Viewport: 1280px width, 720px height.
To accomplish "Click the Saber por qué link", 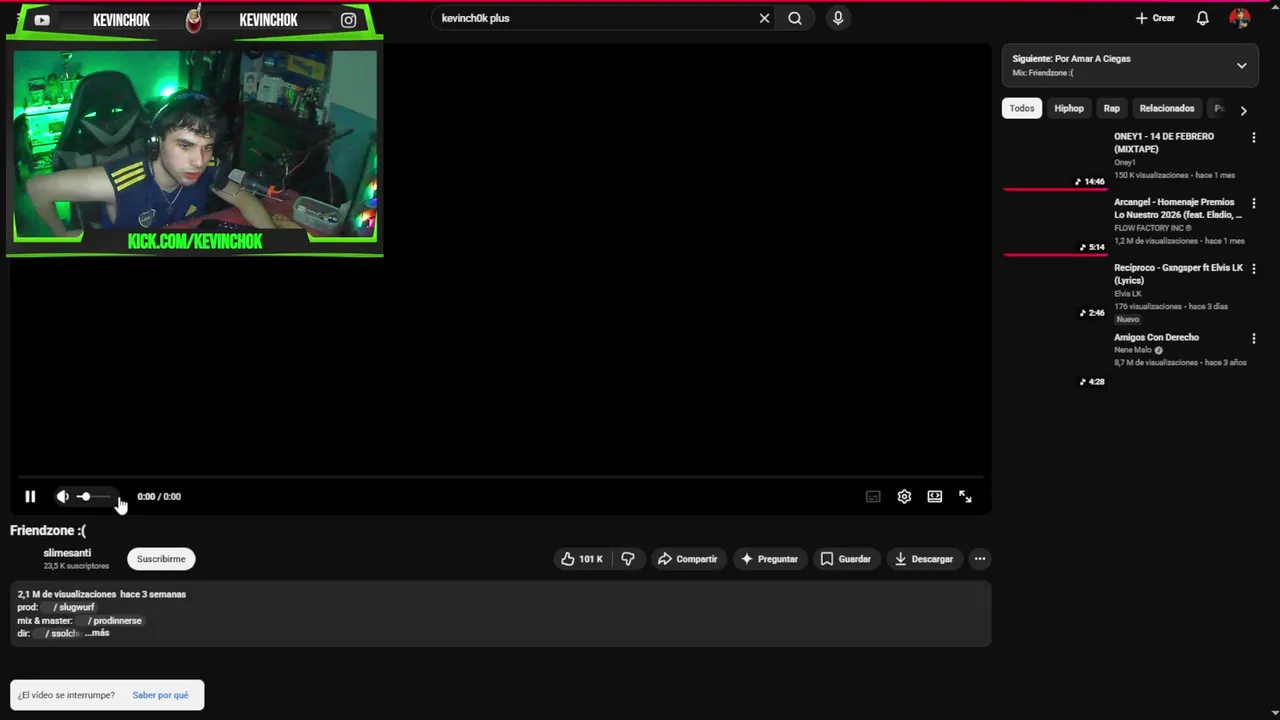I will (x=160, y=695).
